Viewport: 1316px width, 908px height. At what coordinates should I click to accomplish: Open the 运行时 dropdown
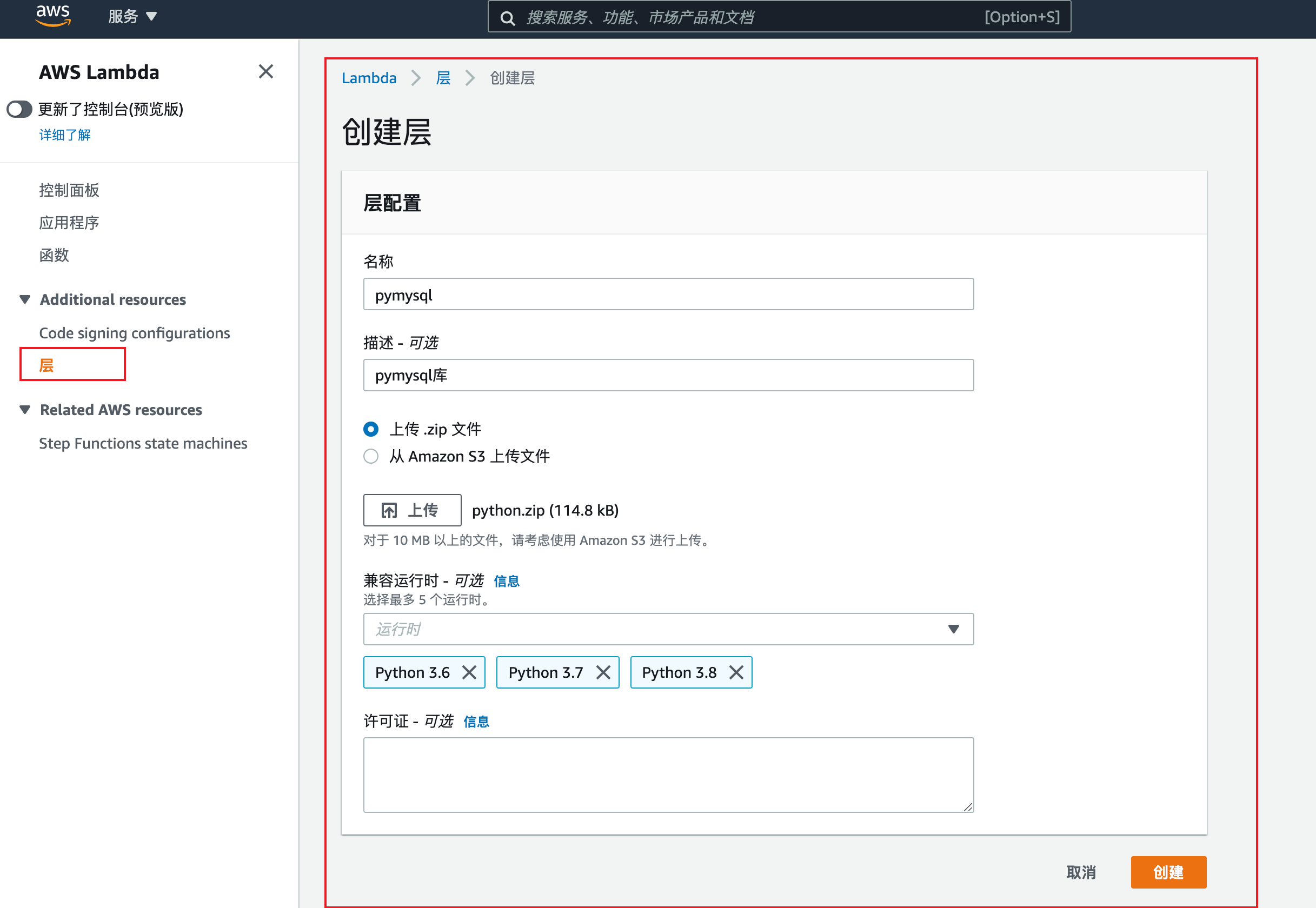pyautogui.click(x=953, y=629)
